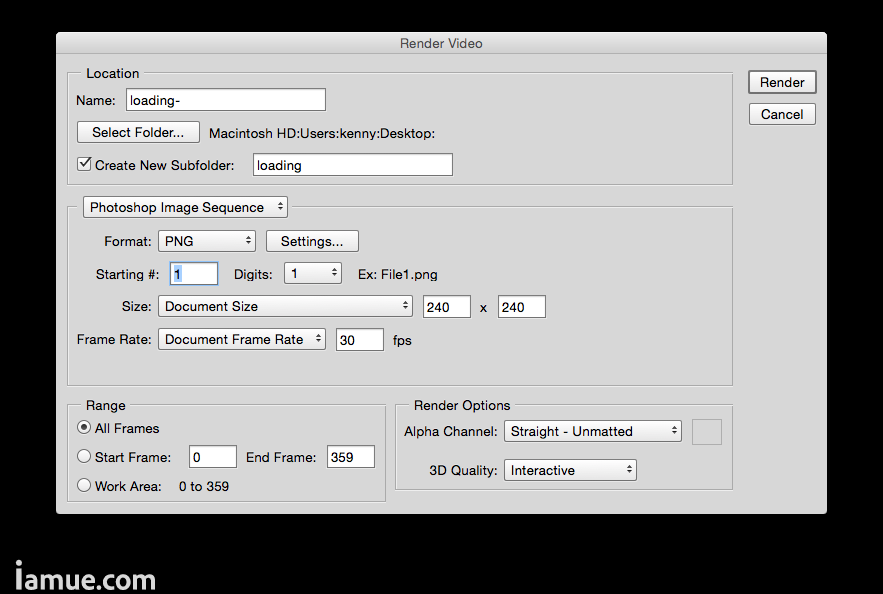Open the Photoshop Image Sequence dropdown
883x594 pixels.
click(185, 207)
